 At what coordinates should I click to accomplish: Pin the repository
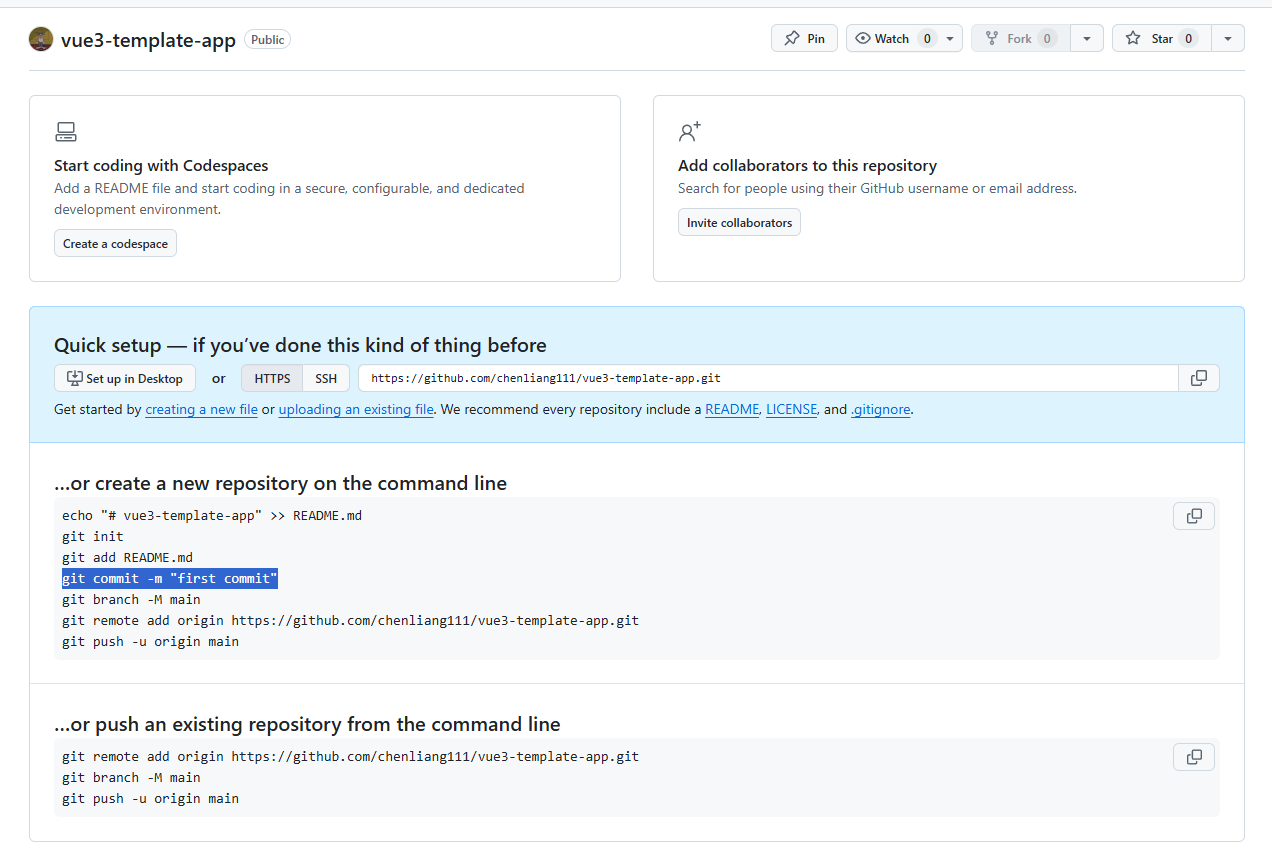[804, 38]
